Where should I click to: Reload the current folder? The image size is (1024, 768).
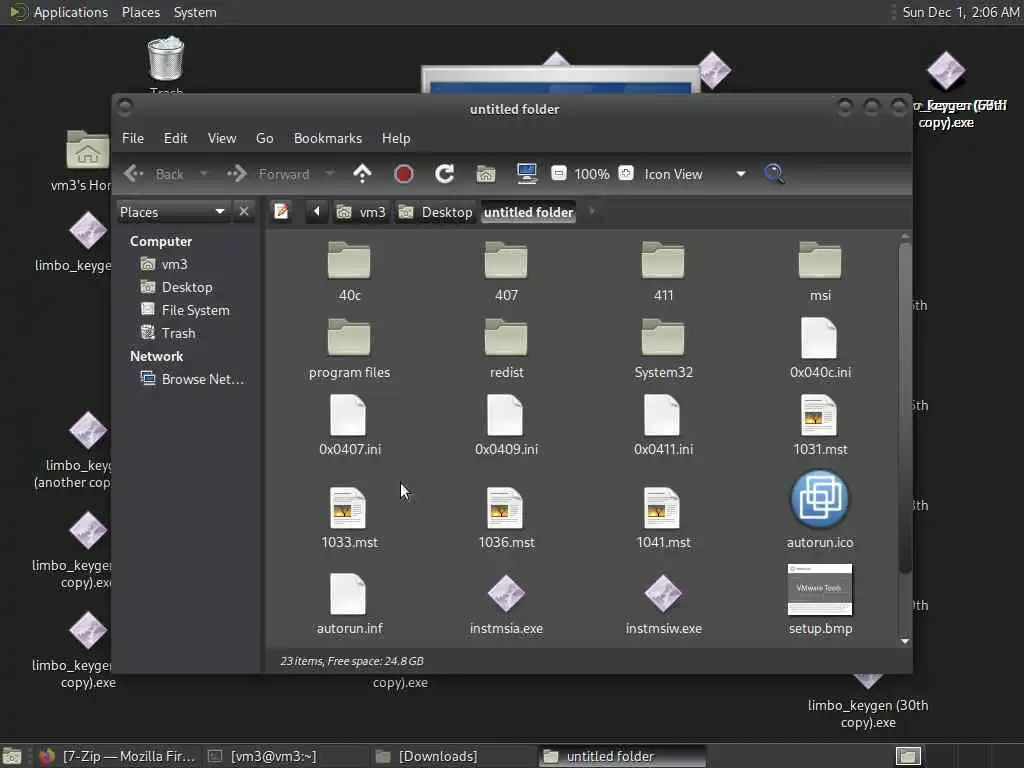tap(445, 174)
